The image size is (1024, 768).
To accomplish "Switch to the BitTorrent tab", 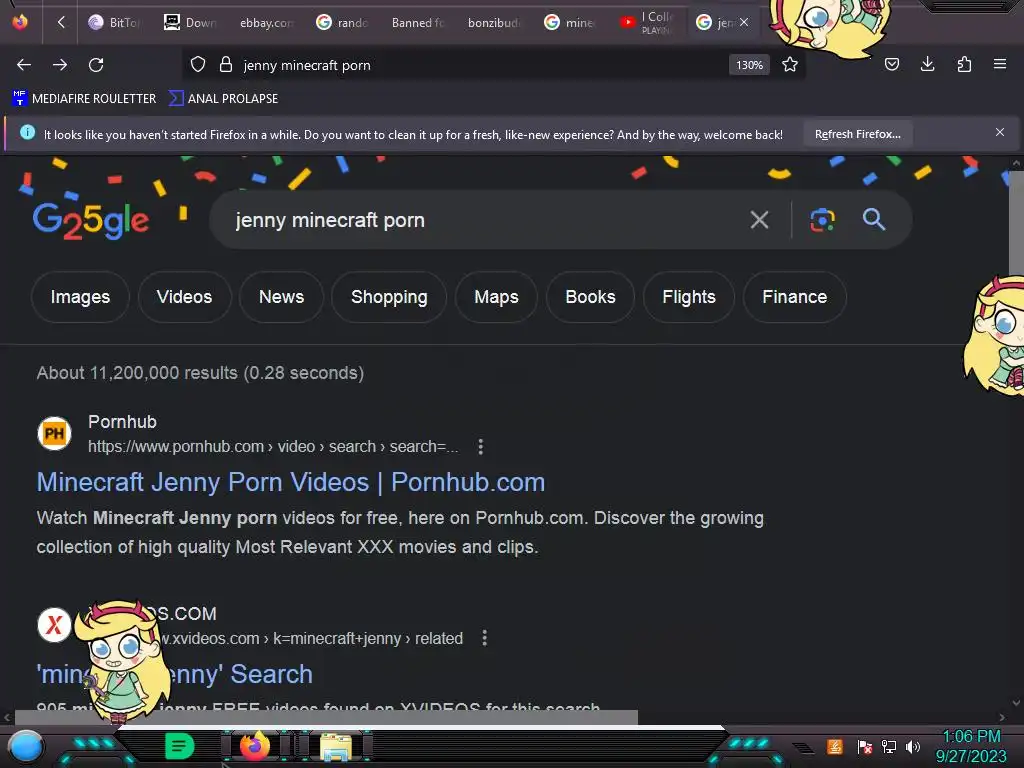I will point(114,22).
